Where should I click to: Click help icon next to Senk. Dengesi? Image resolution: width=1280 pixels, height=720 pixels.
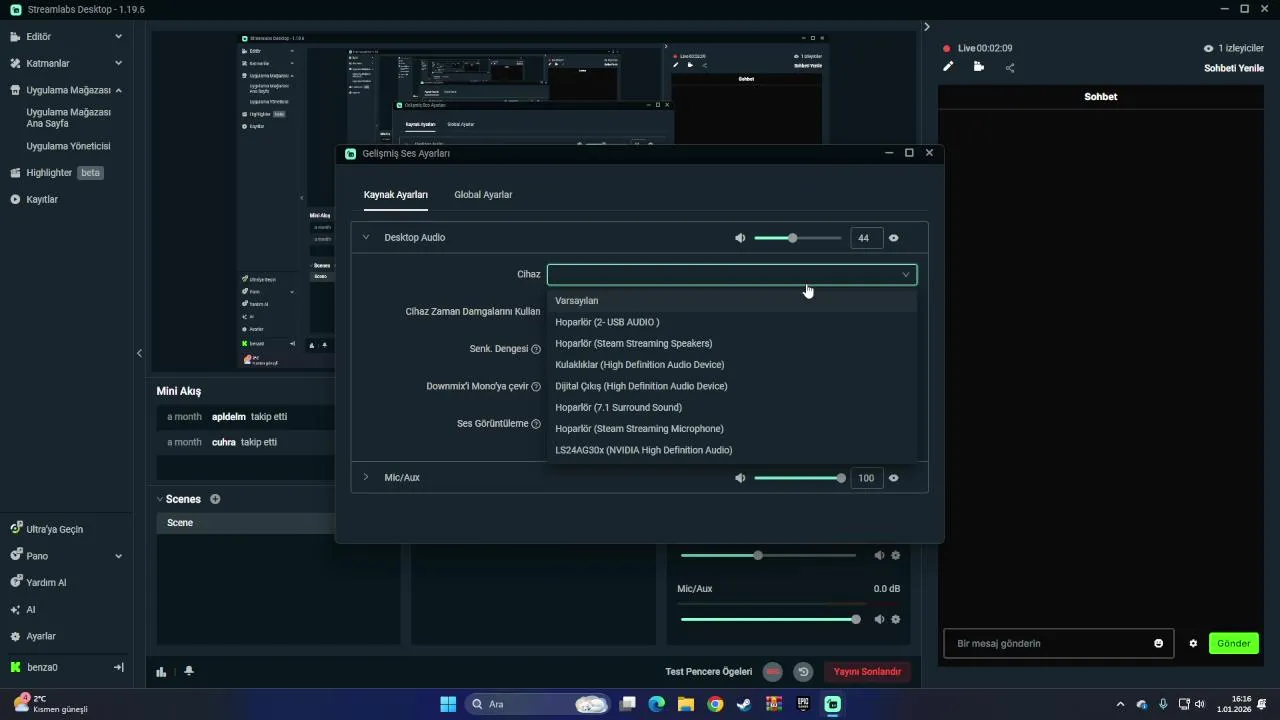pyautogui.click(x=536, y=350)
